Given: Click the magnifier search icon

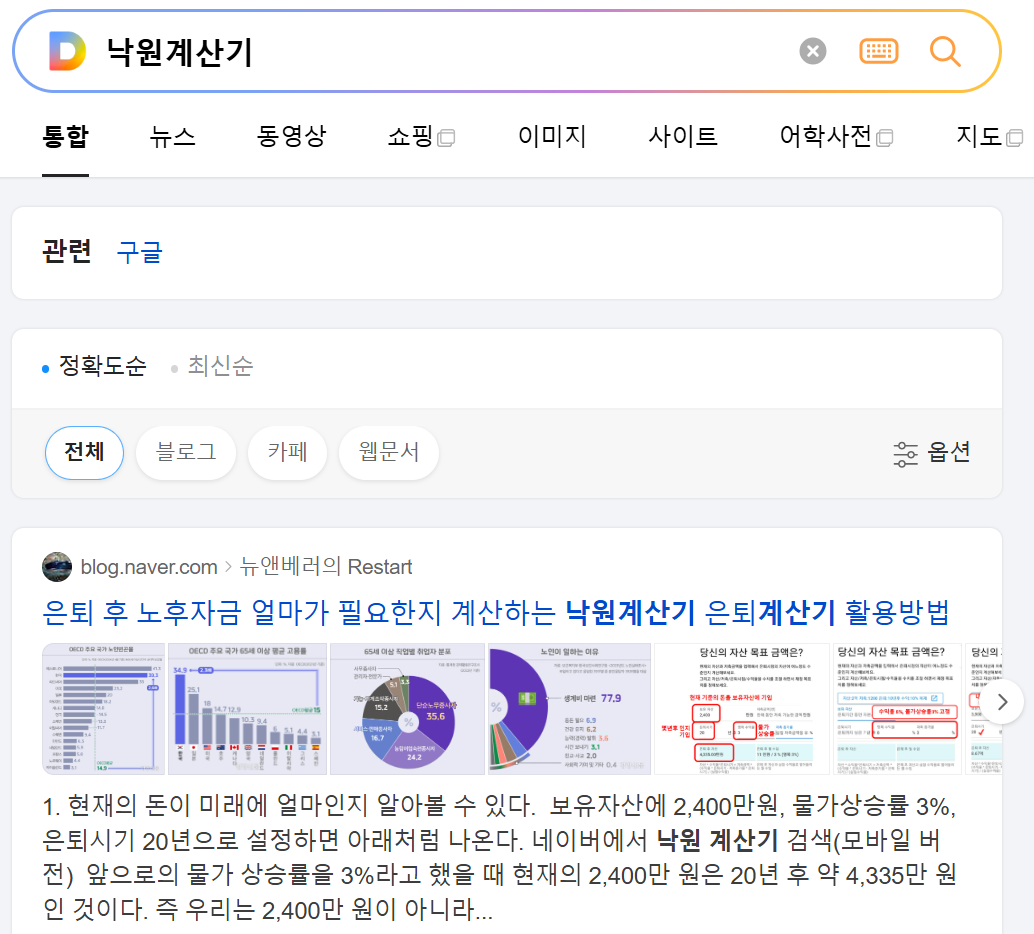Looking at the screenshot, I should (944, 51).
